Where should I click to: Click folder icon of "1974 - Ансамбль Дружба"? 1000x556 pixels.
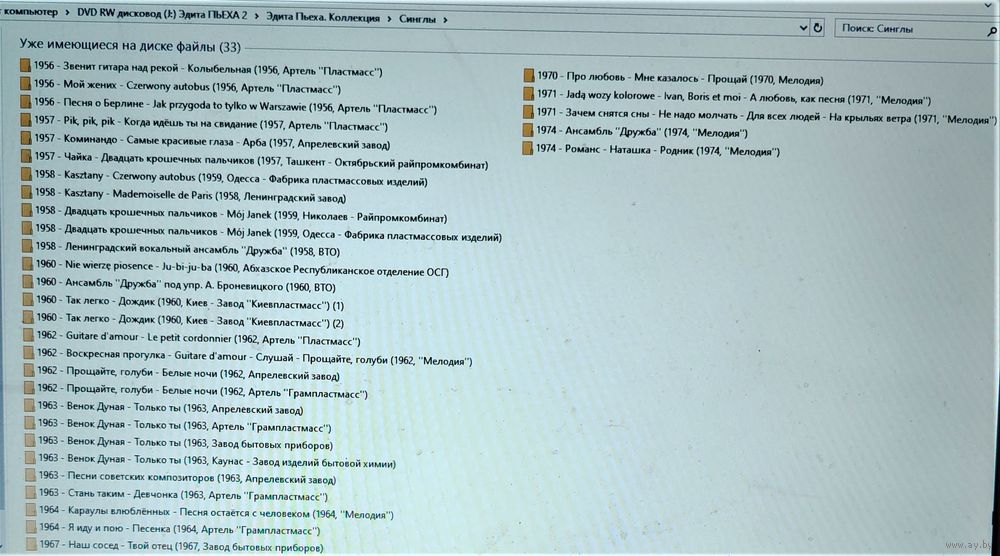click(x=527, y=130)
